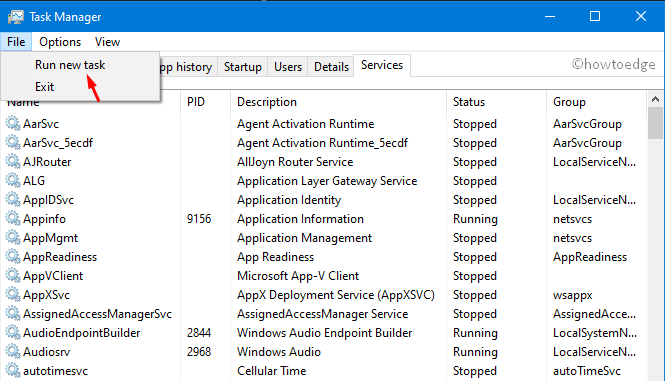Click Running status of Appinfo row
The height and width of the screenshot is (381, 665).
[x=475, y=219]
